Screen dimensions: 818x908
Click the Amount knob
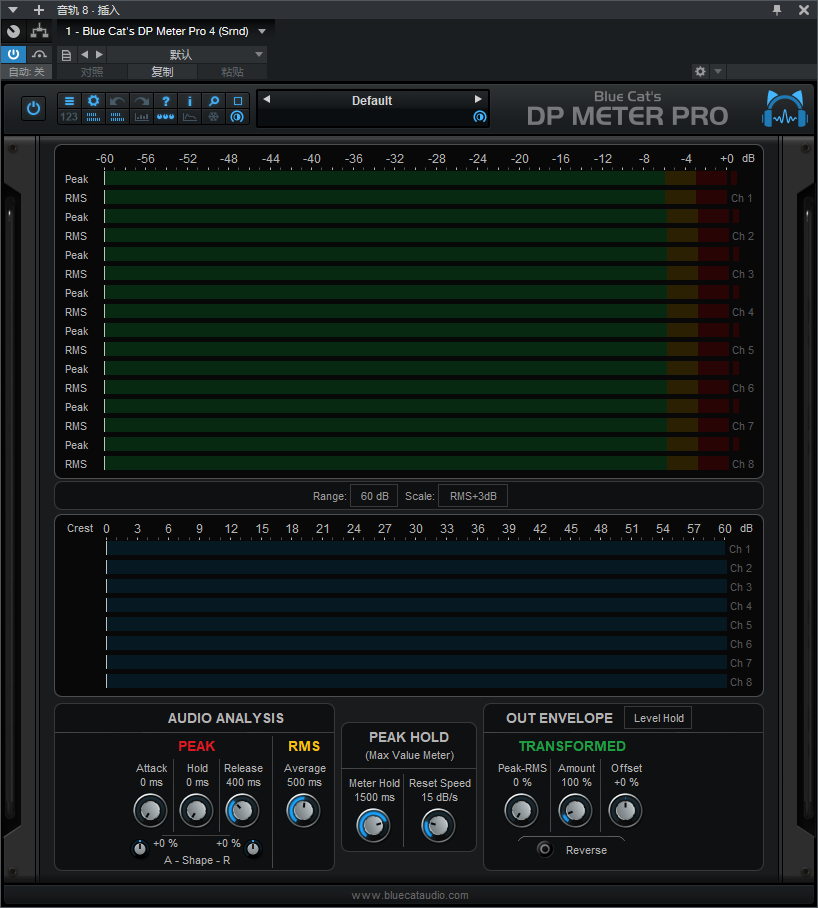click(575, 810)
